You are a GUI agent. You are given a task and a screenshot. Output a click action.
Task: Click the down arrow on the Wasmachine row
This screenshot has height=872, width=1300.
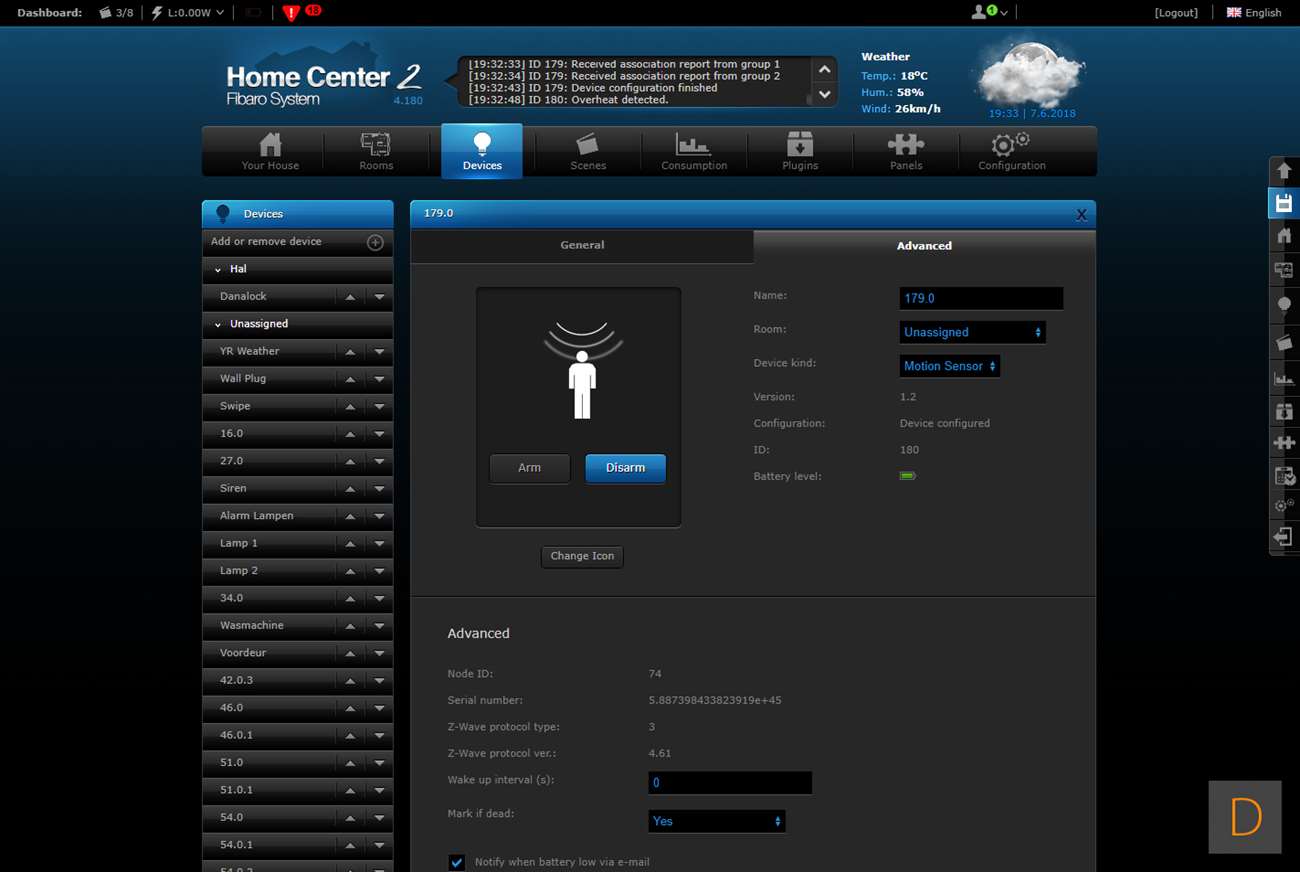tap(379, 626)
